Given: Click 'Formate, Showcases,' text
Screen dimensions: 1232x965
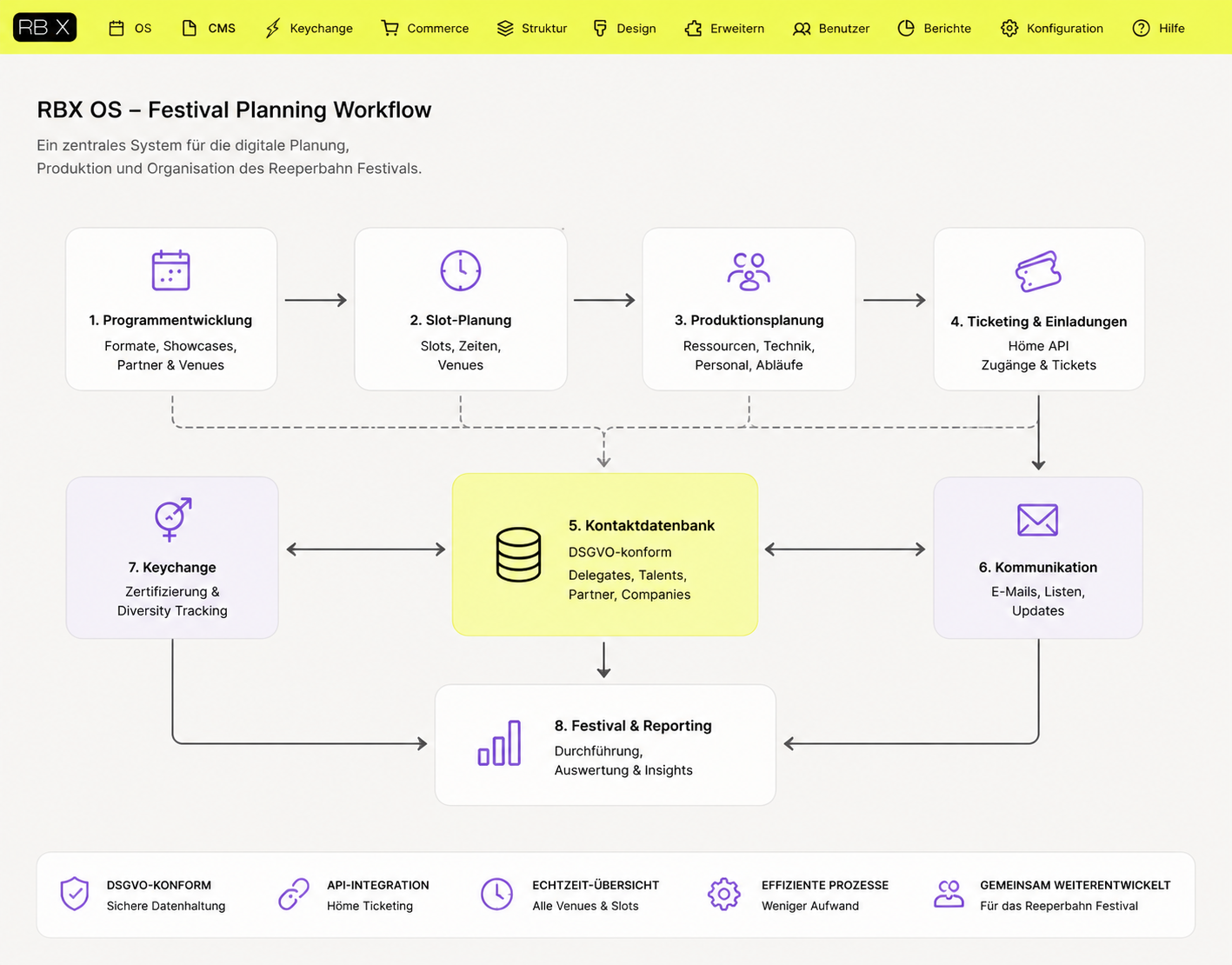Looking at the screenshot, I should 170,346.
